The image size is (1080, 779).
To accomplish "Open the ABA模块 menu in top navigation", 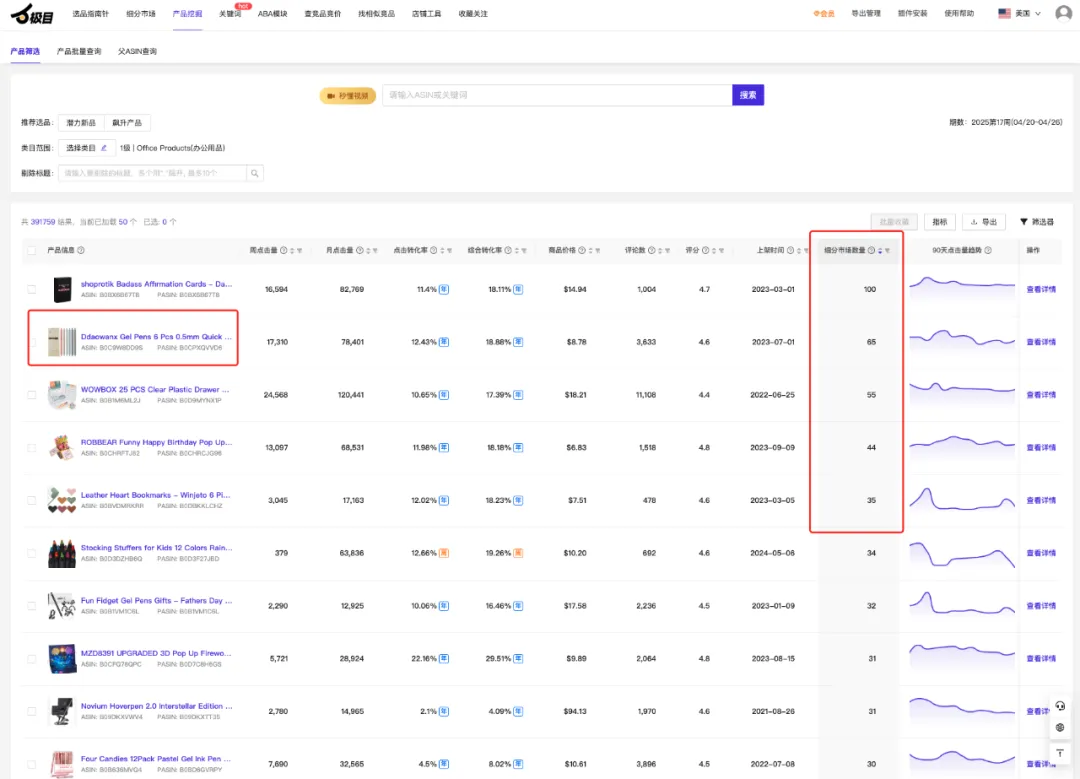I will click(x=272, y=13).
